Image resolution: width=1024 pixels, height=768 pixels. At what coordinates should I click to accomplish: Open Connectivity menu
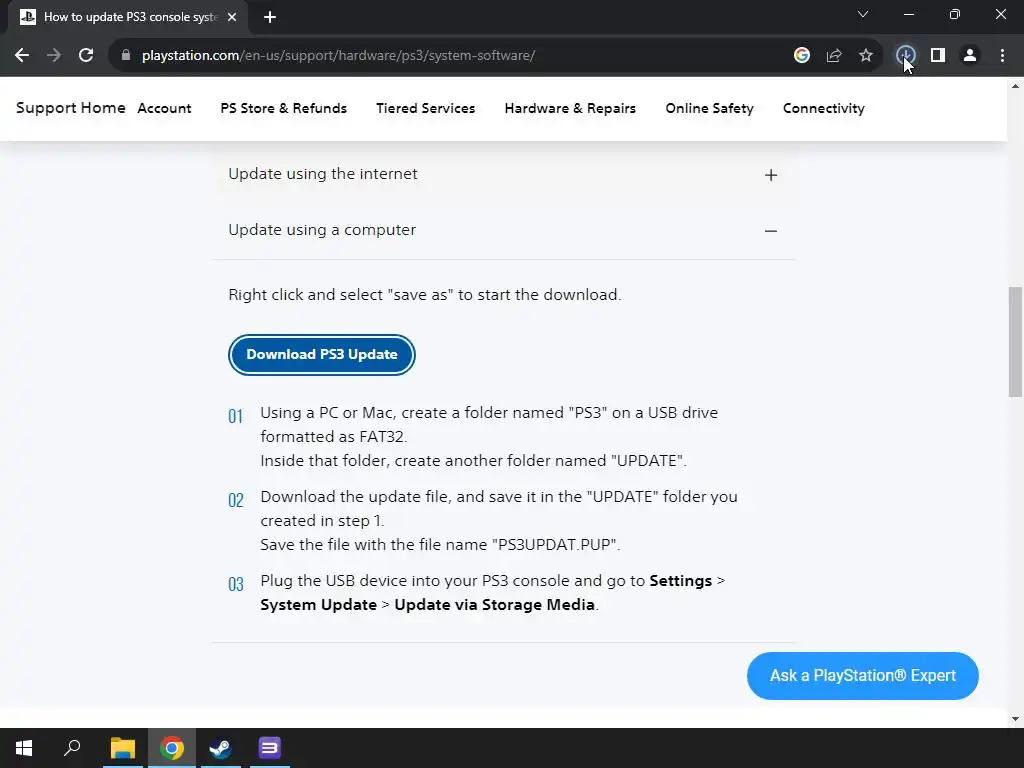tap(824, 108)
